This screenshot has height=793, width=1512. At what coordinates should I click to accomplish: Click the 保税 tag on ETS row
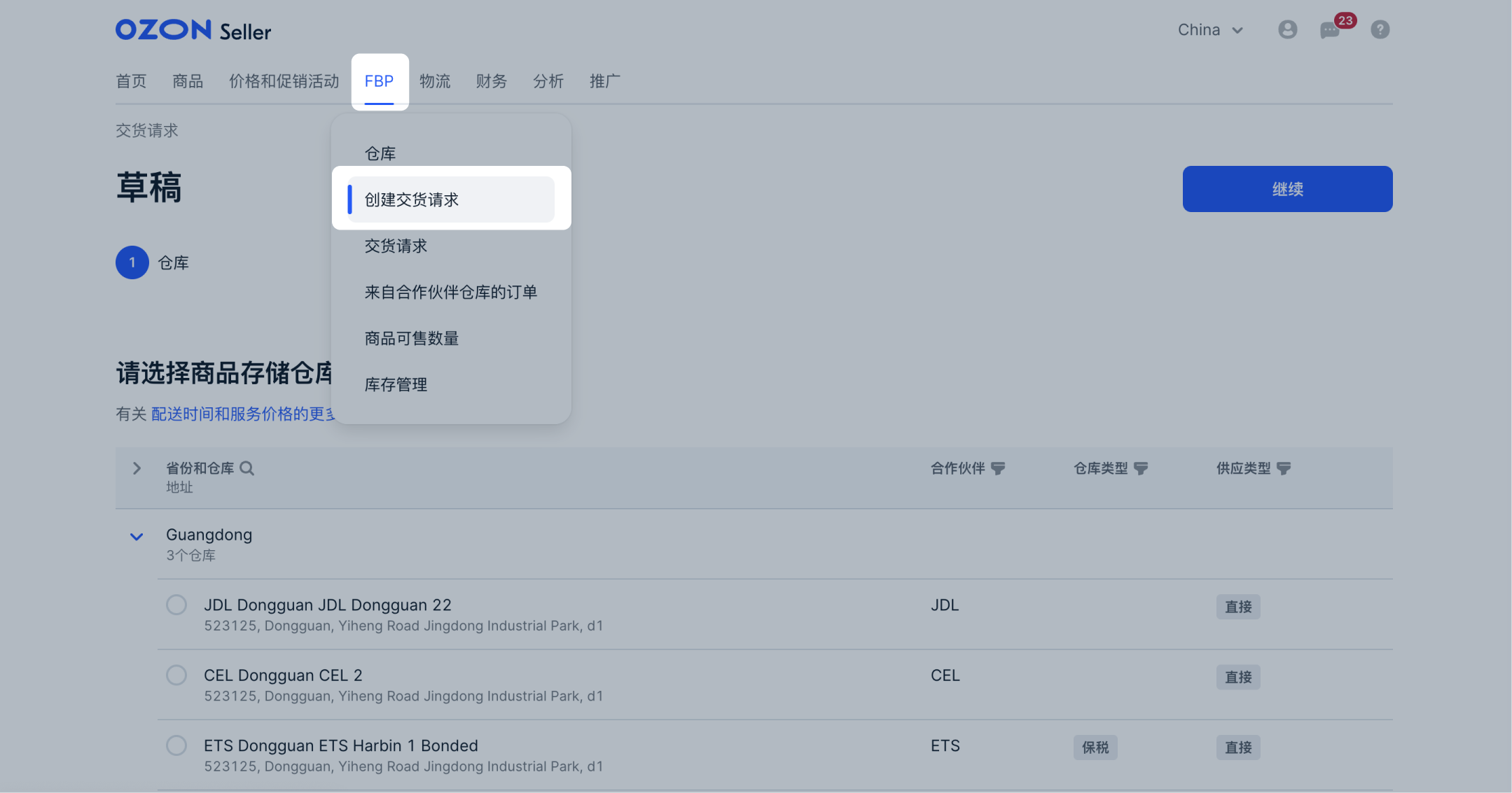click(x=1095, y=748)
